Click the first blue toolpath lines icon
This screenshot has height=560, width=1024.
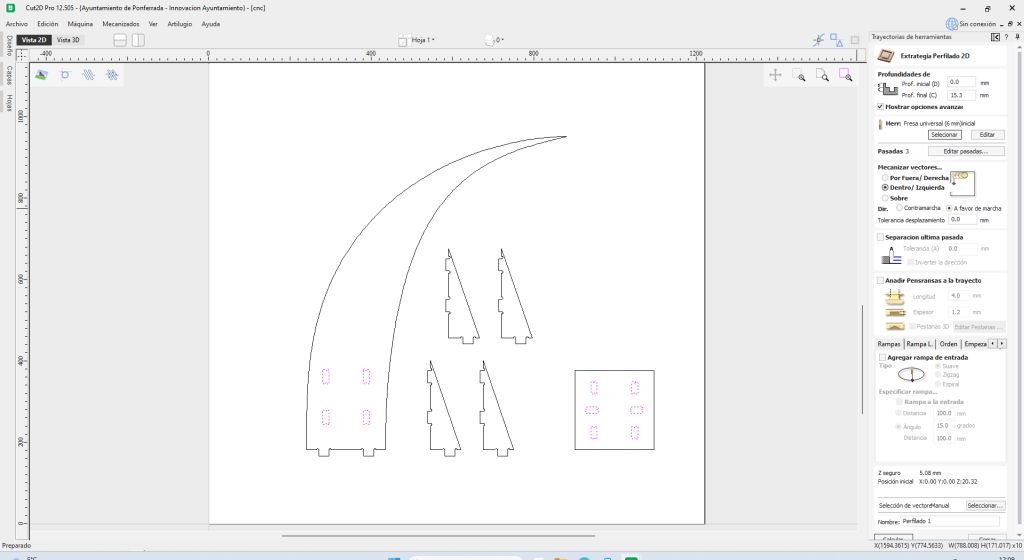point(89,75)
